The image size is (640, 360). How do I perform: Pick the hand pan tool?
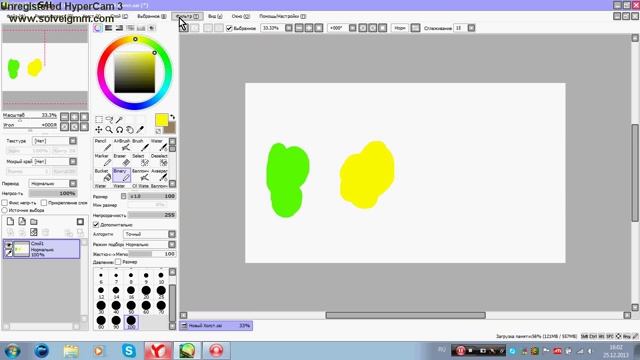pos(130,130)
